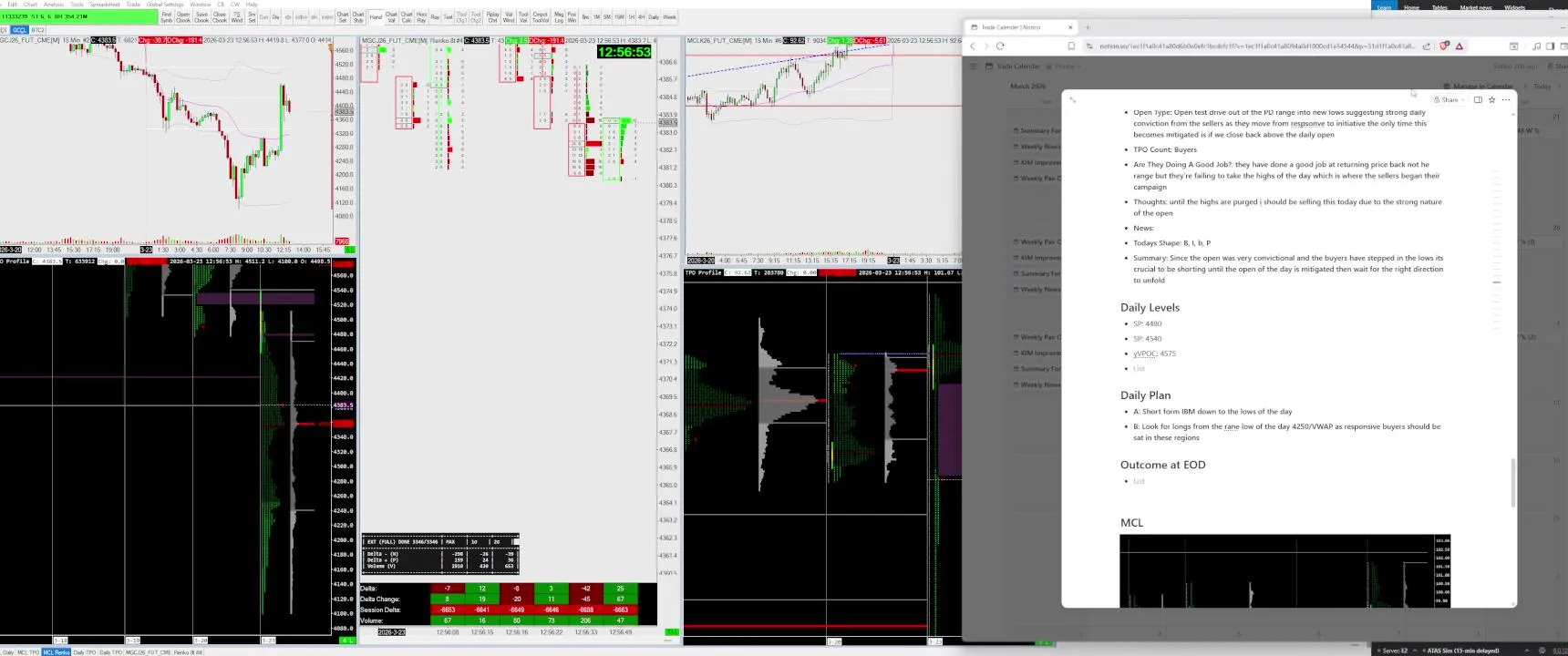Bookmark the page in the browser toolbar
The height and width of the screenshot is (656, 1568).
[x=1071, y=46]
